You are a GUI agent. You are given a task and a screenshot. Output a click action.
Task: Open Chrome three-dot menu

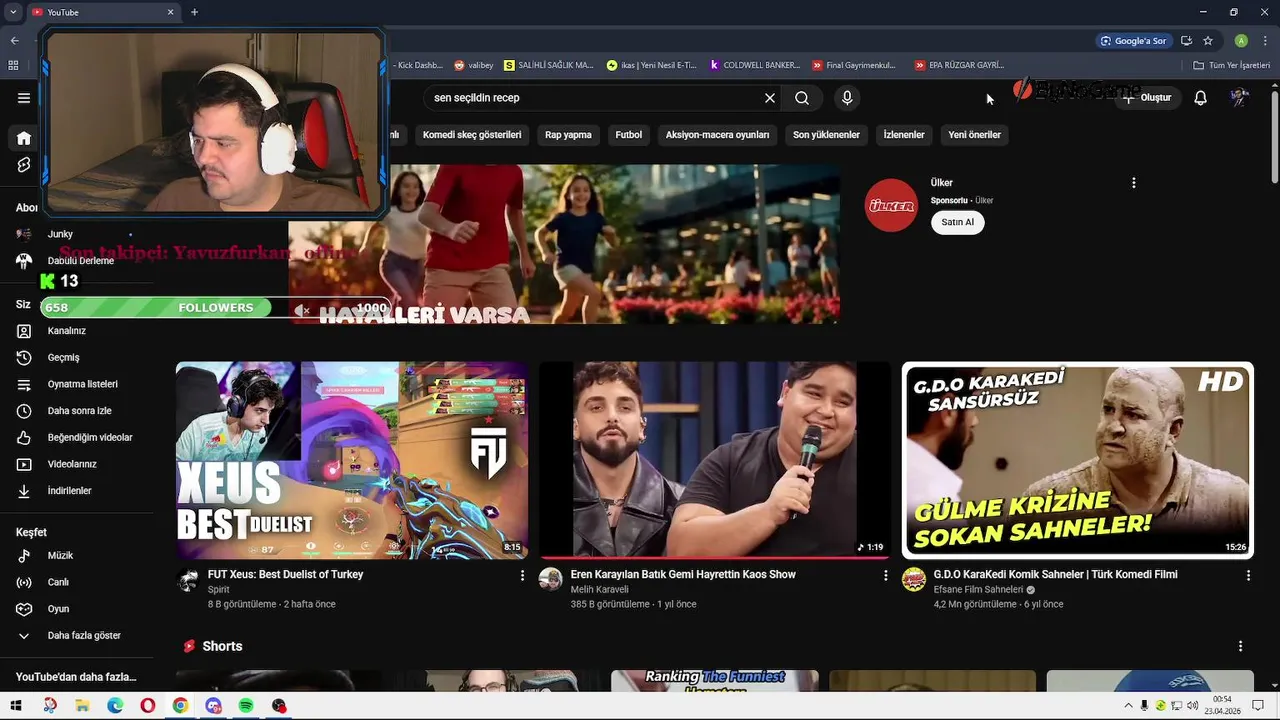(x=1265, y=41)
